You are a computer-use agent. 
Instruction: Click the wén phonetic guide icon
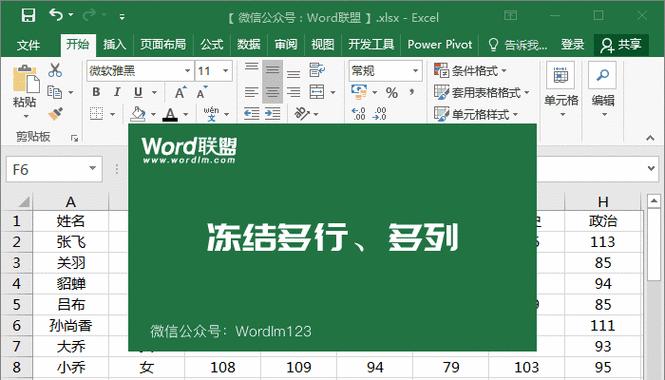[x=211, y=114]
